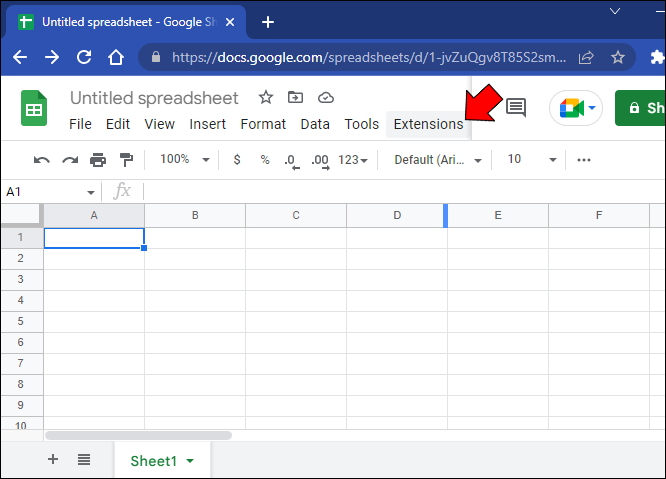Show more toolbar options (three dots)
The width and height of the screenshot is (666, 479).
click(x=584, y=160)
